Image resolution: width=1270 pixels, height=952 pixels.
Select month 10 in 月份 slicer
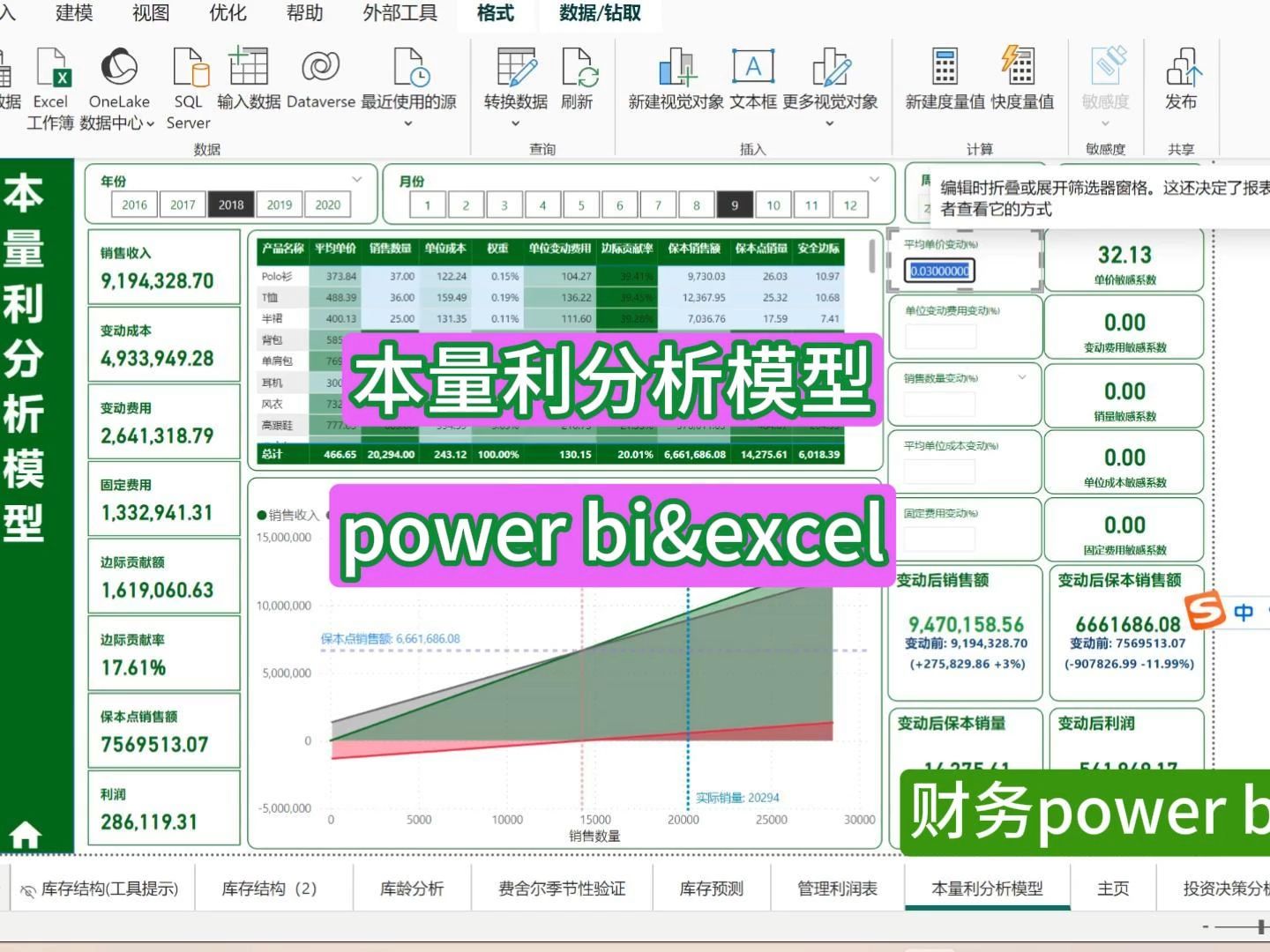[773, 205]
